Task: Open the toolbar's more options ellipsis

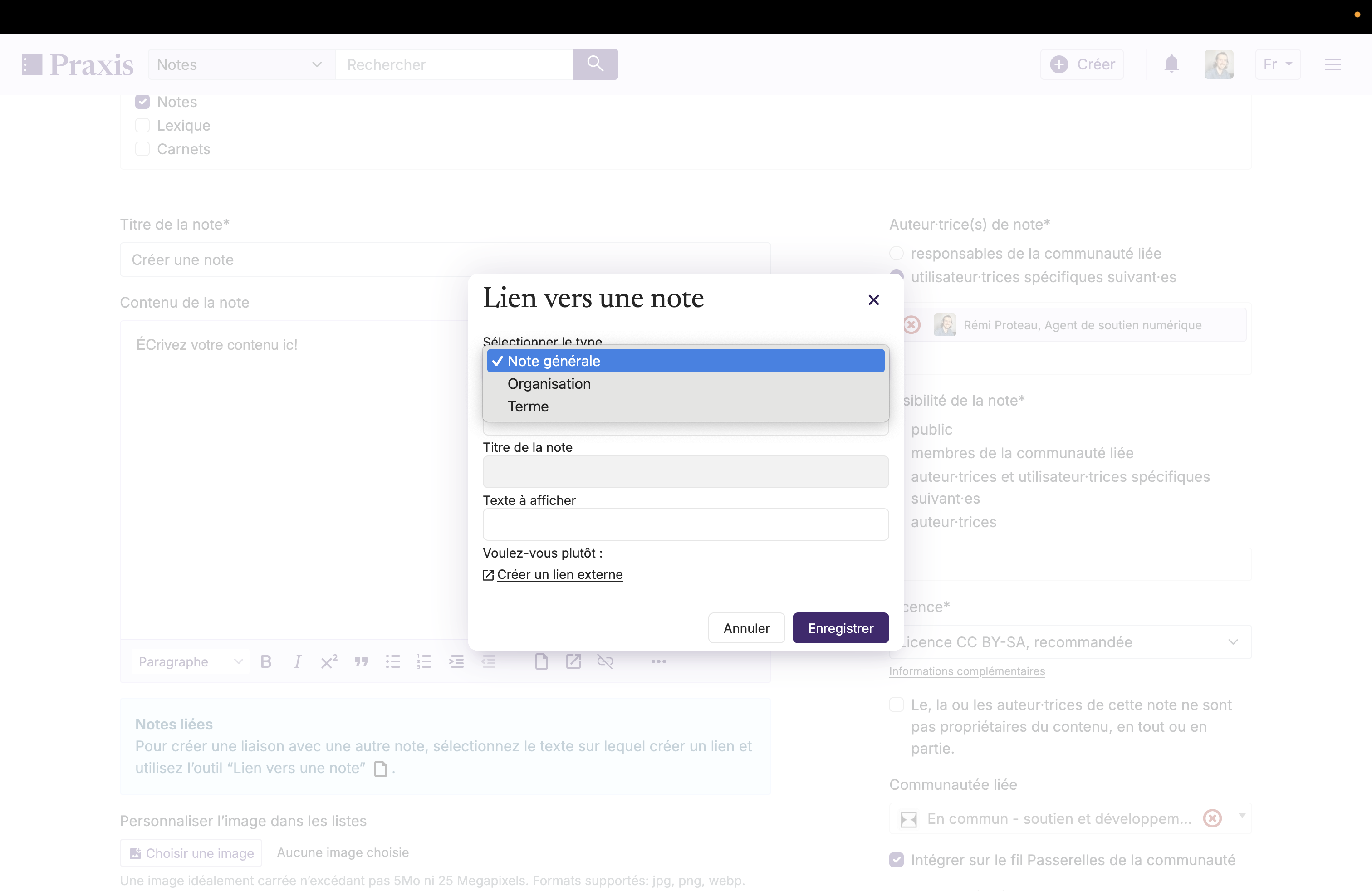Action: (x=658, y=661)
